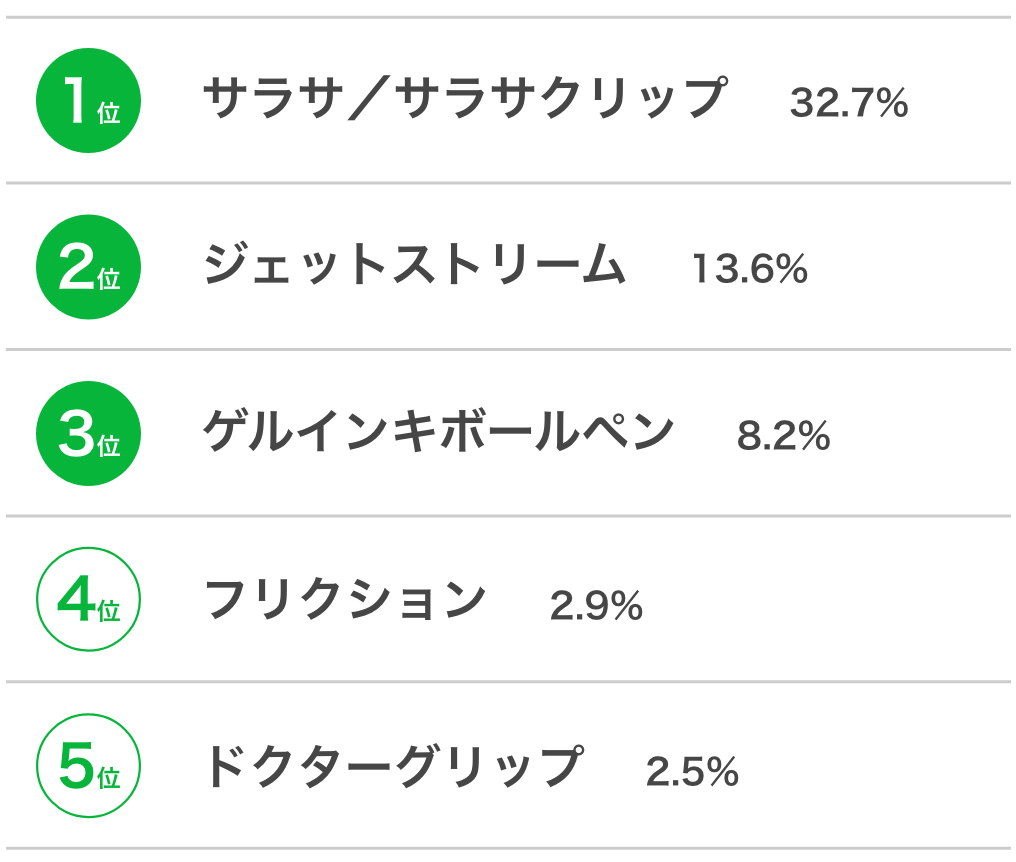
Task: Select the ジェットストリーム product name
Action: click(414, 264)
